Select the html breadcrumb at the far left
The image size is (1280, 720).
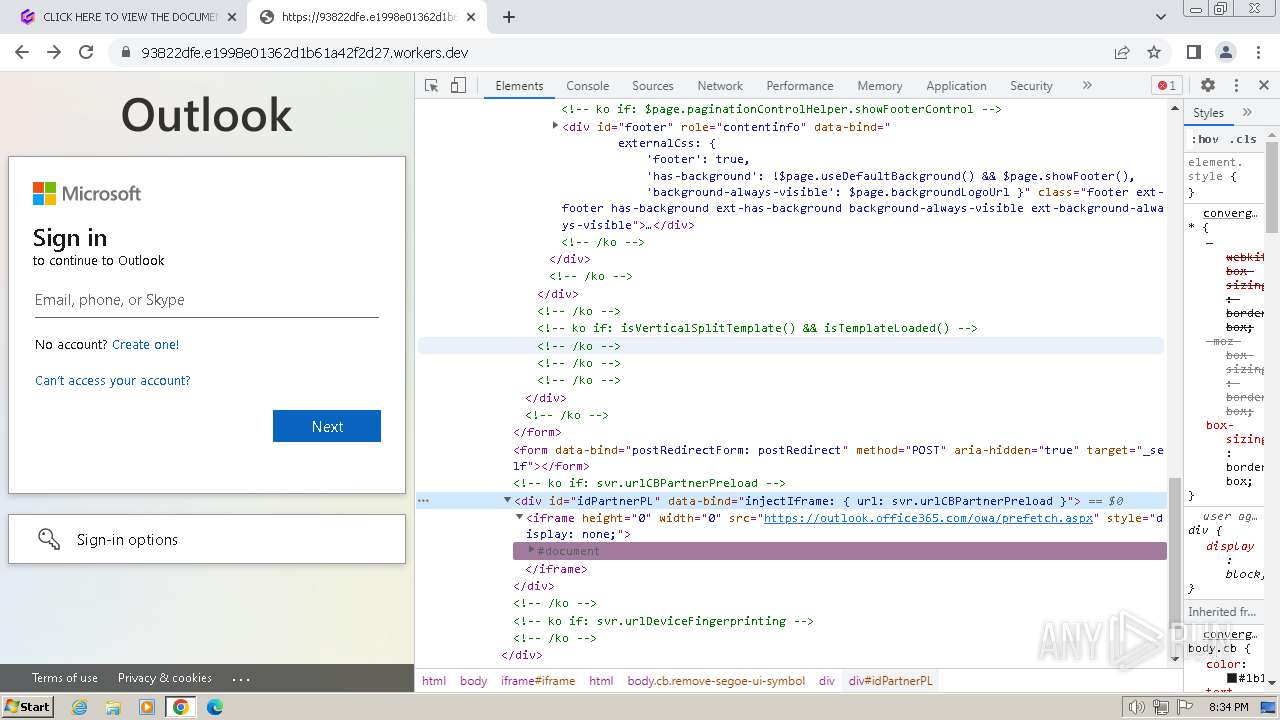pyautogui.click(x=434, y=681)
